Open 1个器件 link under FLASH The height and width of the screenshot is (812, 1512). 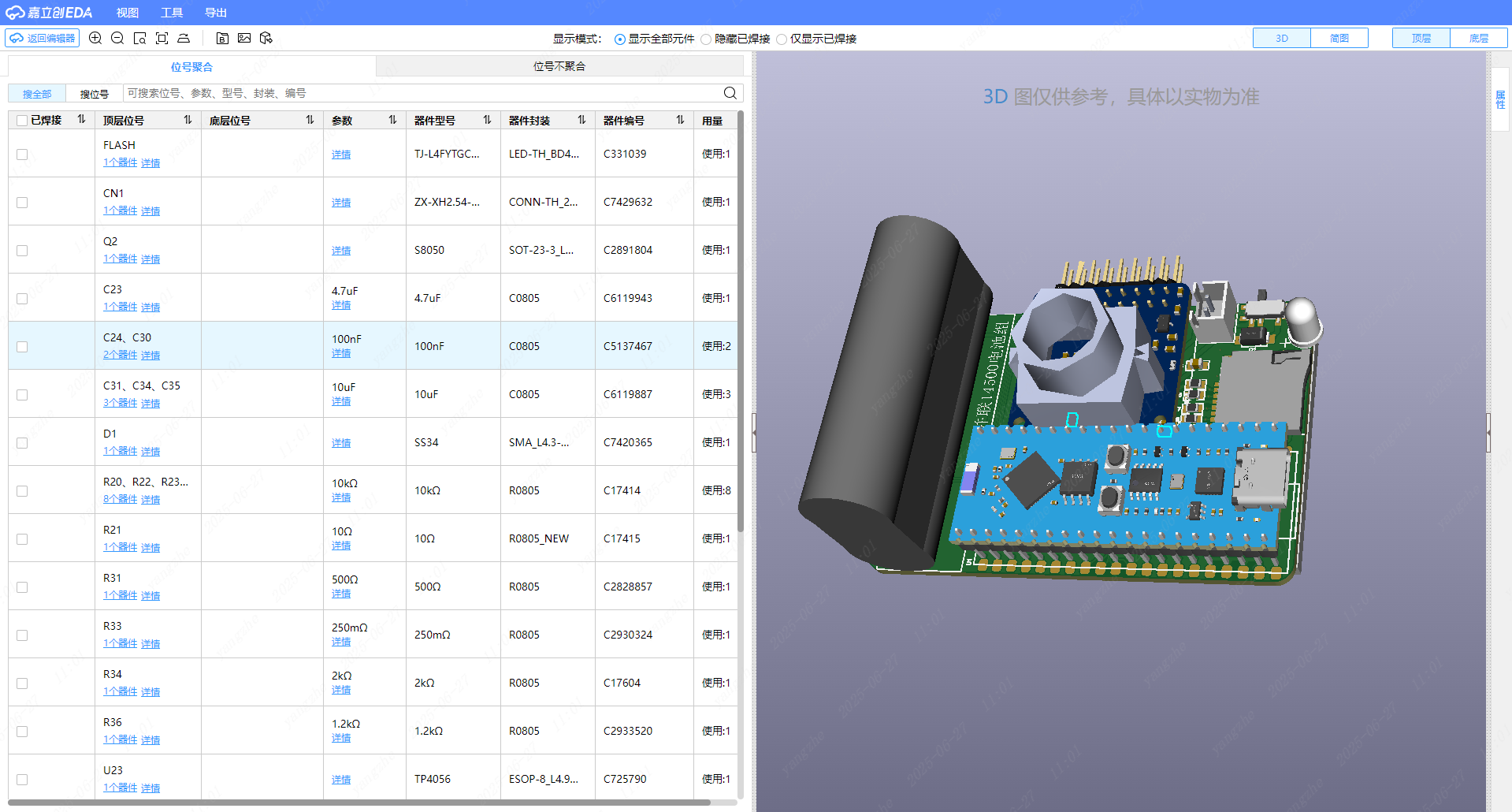click(120, 162)
